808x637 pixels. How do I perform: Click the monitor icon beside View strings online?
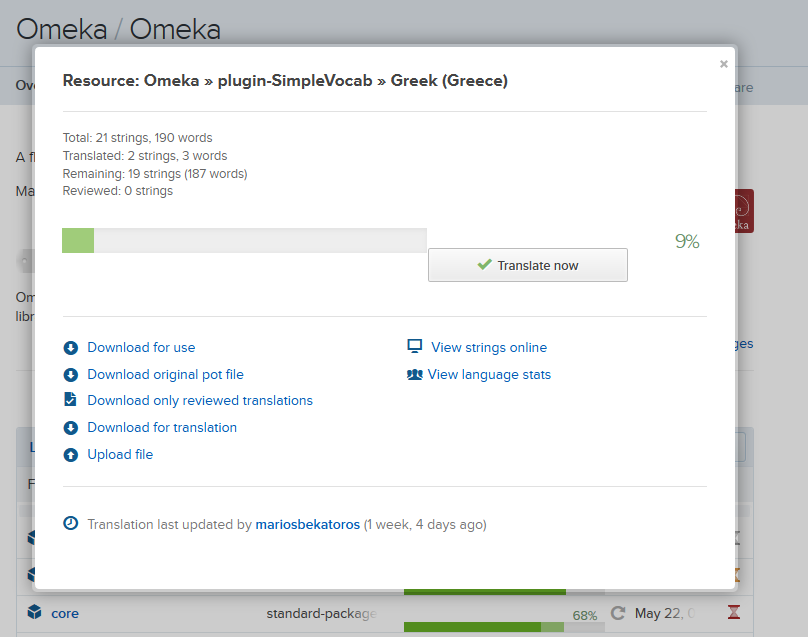click(x=415, y=346)
